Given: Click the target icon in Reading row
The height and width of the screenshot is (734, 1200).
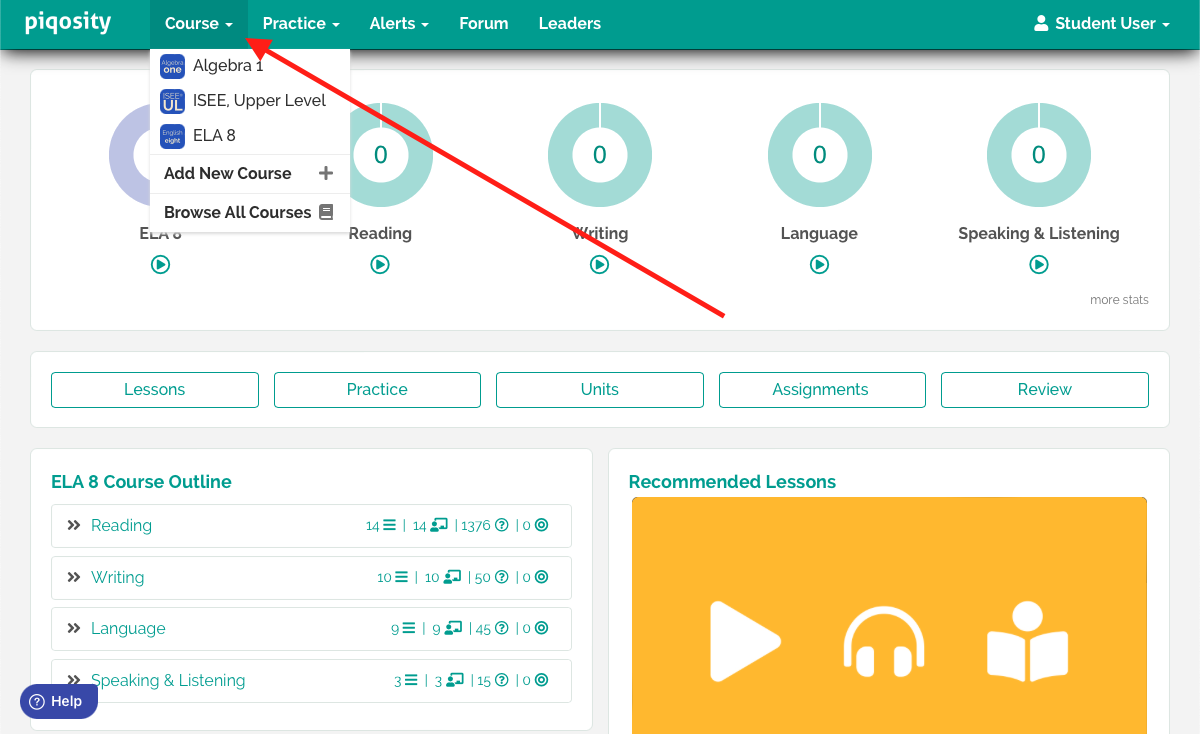Looking at the screenshot, I should 541,525.
